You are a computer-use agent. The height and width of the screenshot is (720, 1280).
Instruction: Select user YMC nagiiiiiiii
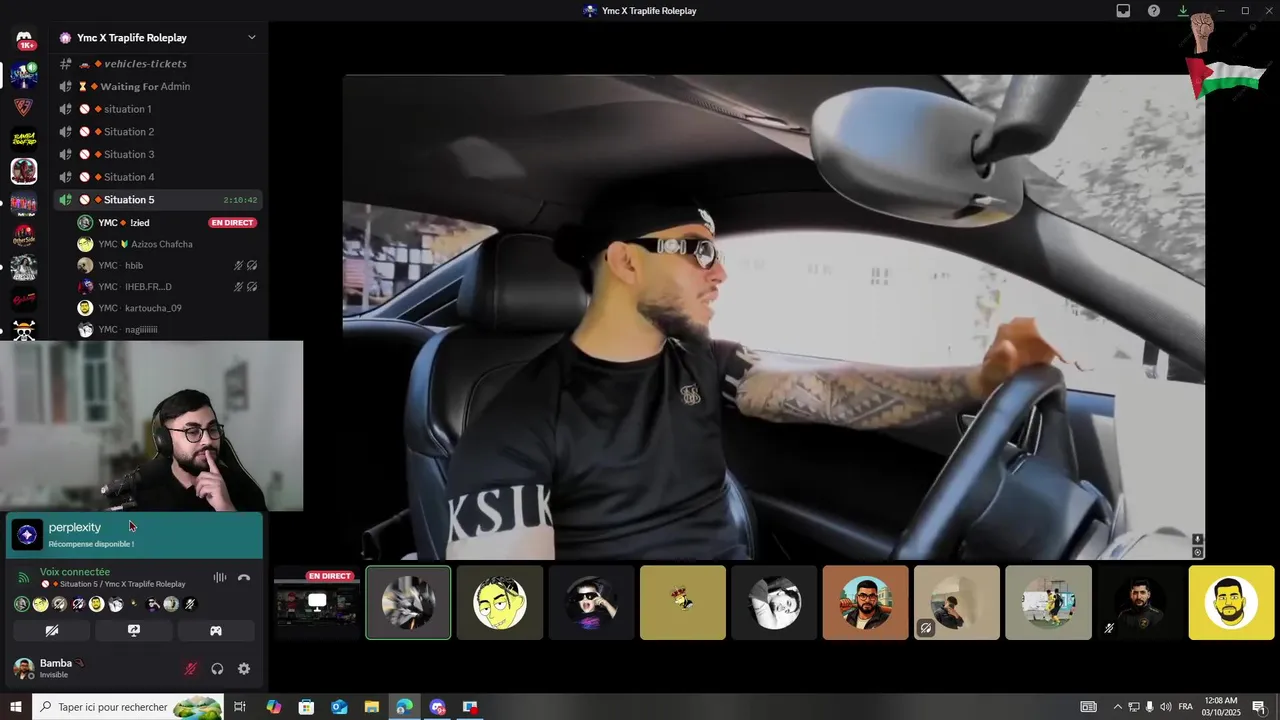pos(167,329)
